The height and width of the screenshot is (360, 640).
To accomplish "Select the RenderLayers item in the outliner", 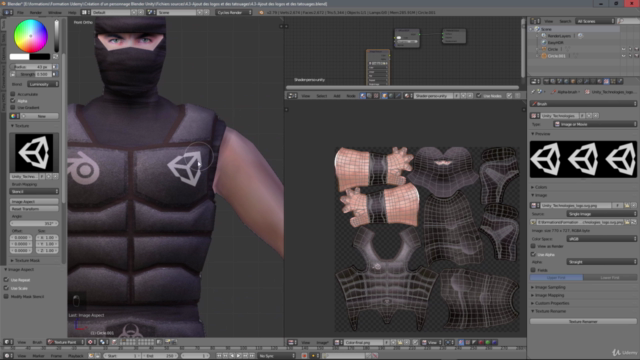I will tap(559, 36).
